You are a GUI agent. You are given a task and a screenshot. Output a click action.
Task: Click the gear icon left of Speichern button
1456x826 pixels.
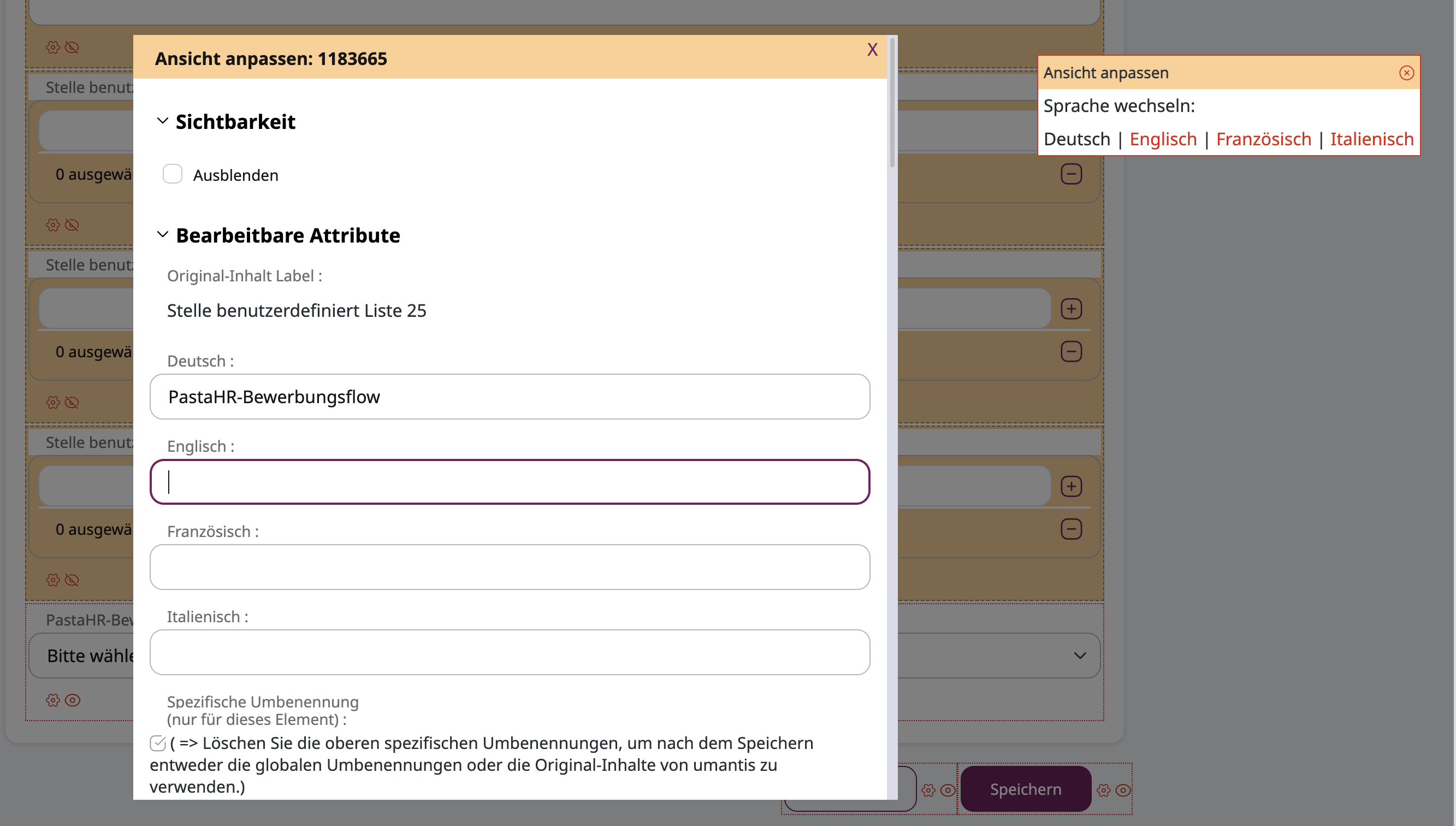point(928,790)
